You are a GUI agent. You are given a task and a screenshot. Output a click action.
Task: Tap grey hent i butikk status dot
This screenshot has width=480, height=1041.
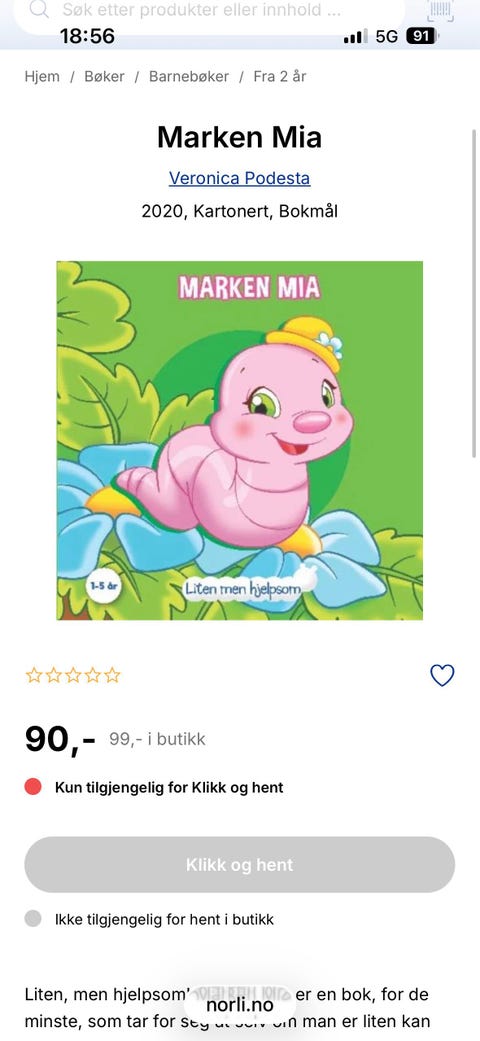click(x=33, y=919)
